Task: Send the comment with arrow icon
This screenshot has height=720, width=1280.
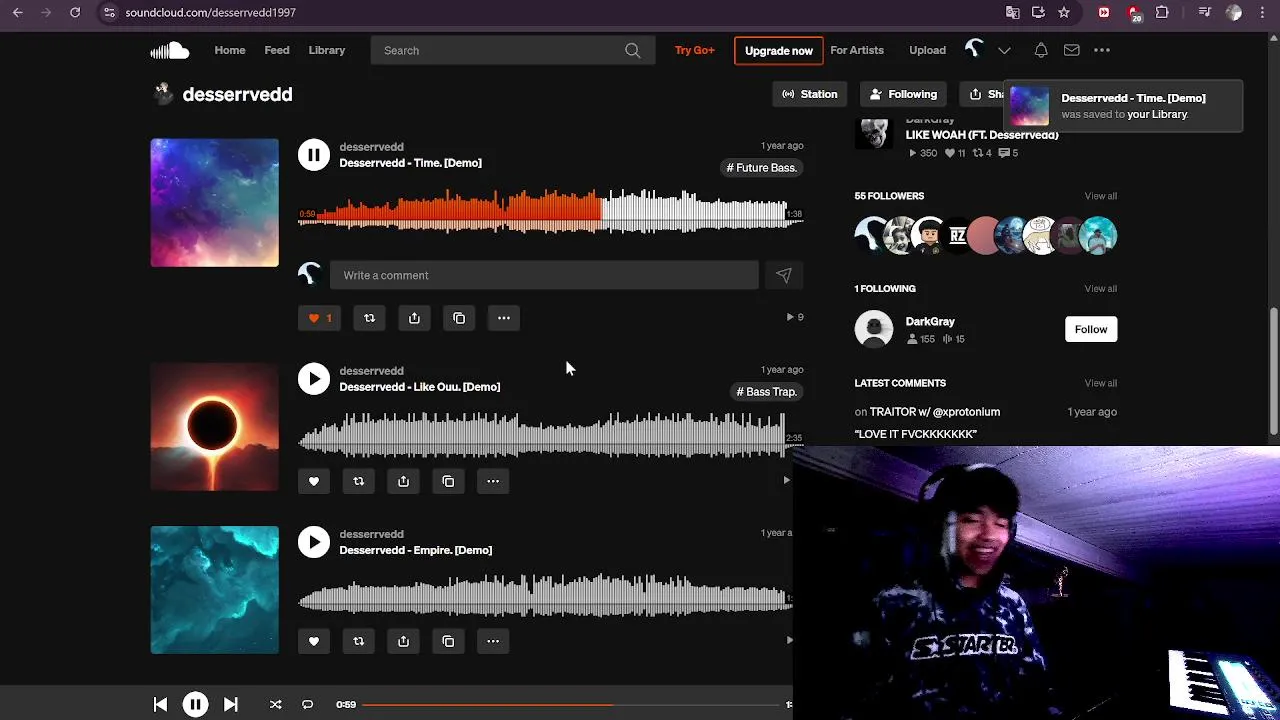Action: pyautogui.click(x=784, y=275)
